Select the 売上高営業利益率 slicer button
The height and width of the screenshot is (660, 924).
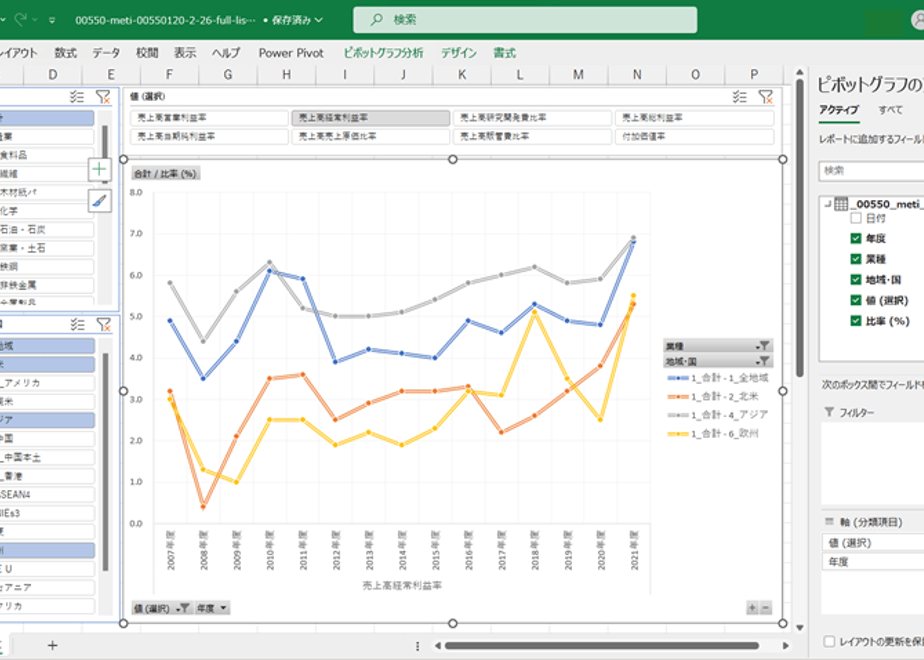click(209, 118)
